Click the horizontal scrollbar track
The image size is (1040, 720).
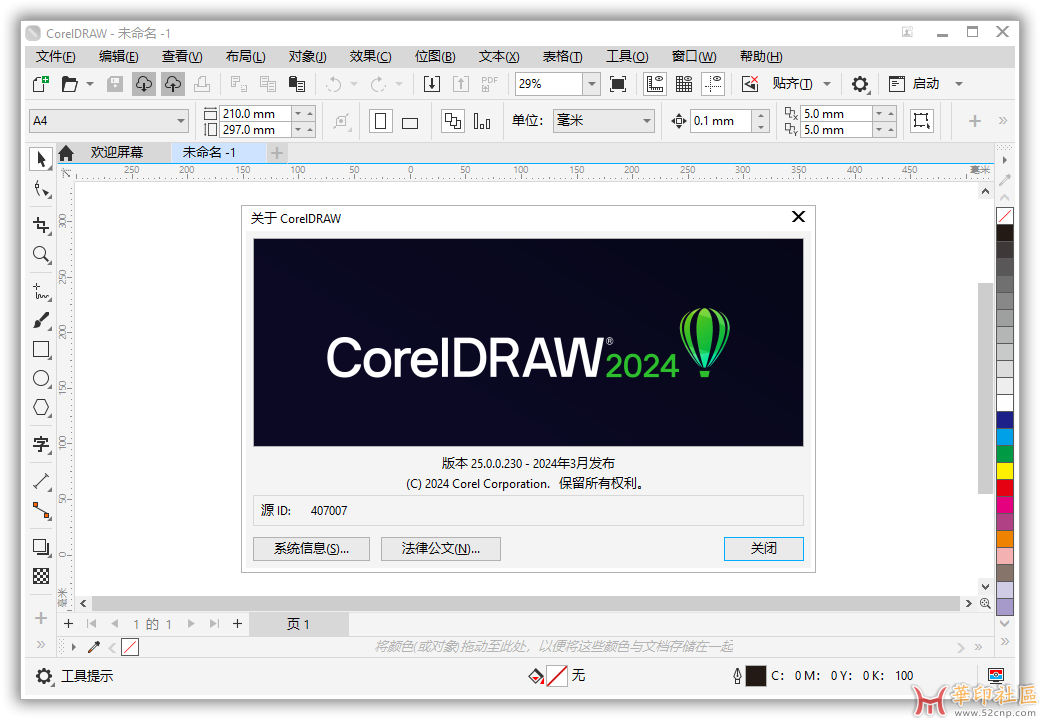[525, 603]
